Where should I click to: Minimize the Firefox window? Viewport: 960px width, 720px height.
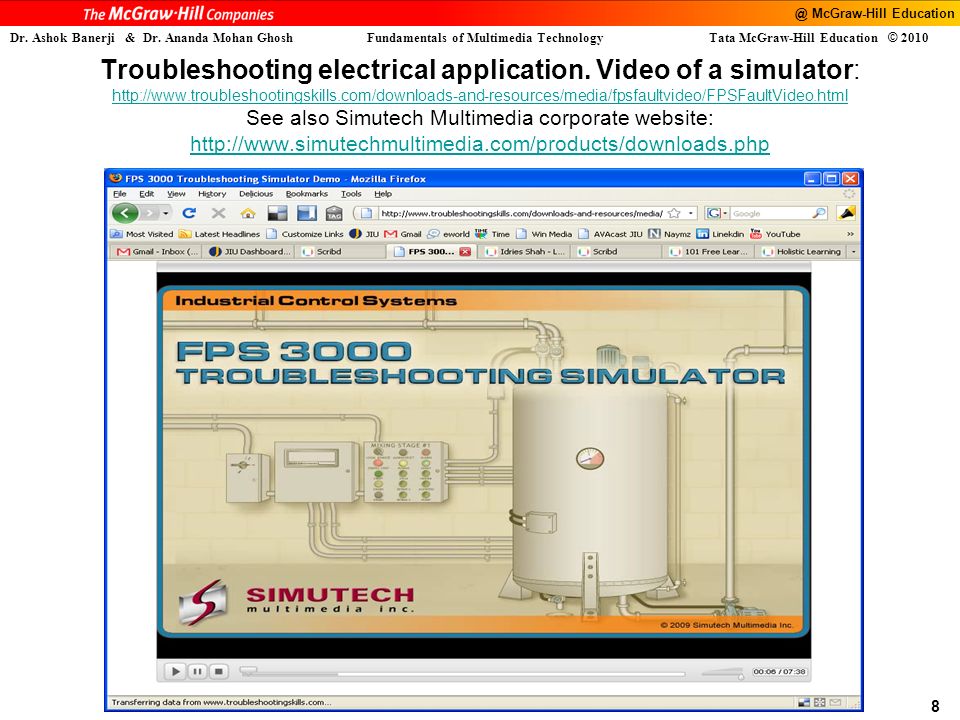pyautogui.click(x=812, y=179)
